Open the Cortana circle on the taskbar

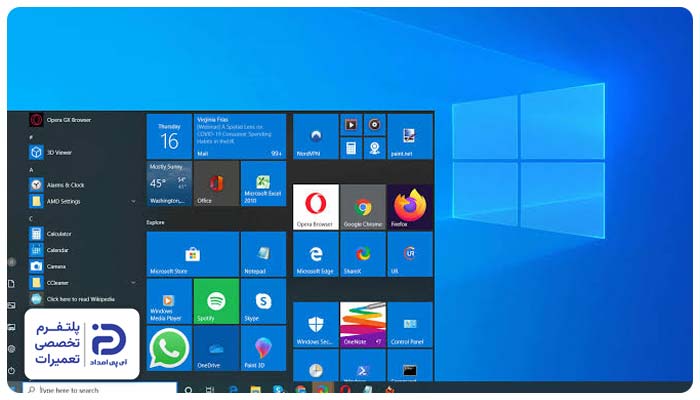[x=188, y=390]
